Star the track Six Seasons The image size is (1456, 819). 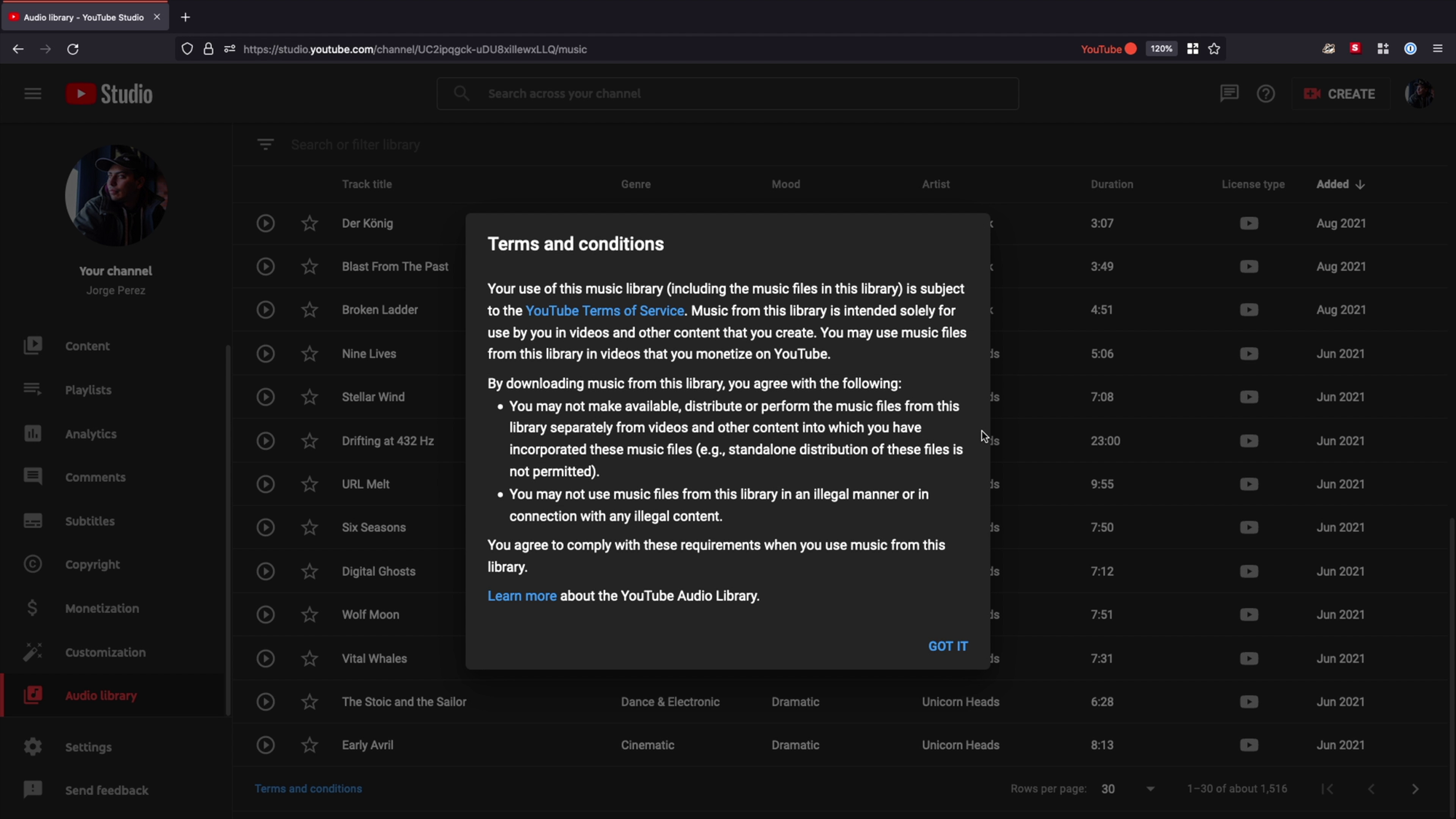point(309,528)
